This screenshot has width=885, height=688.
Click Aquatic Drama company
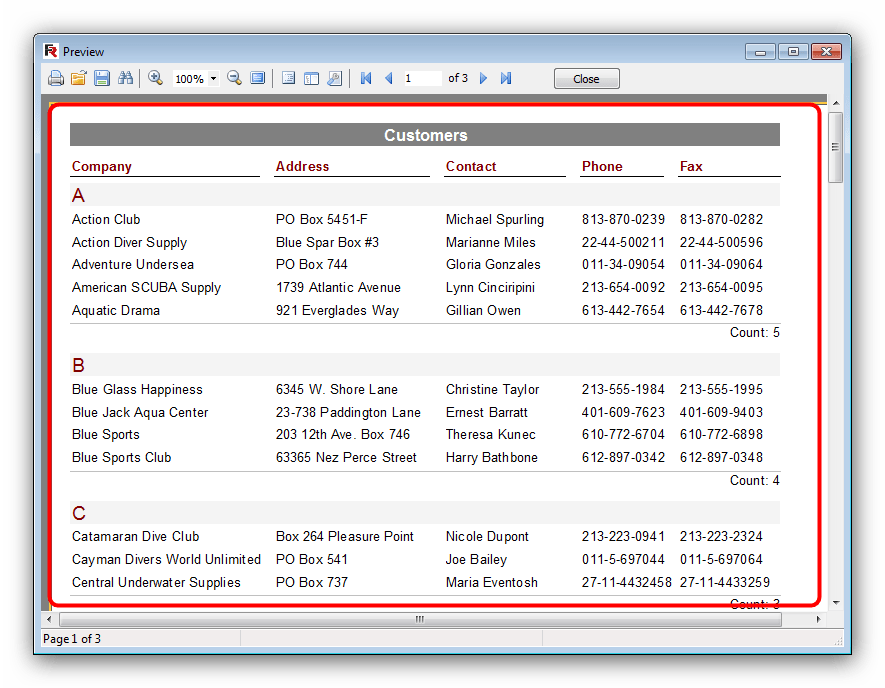(116, 311)
